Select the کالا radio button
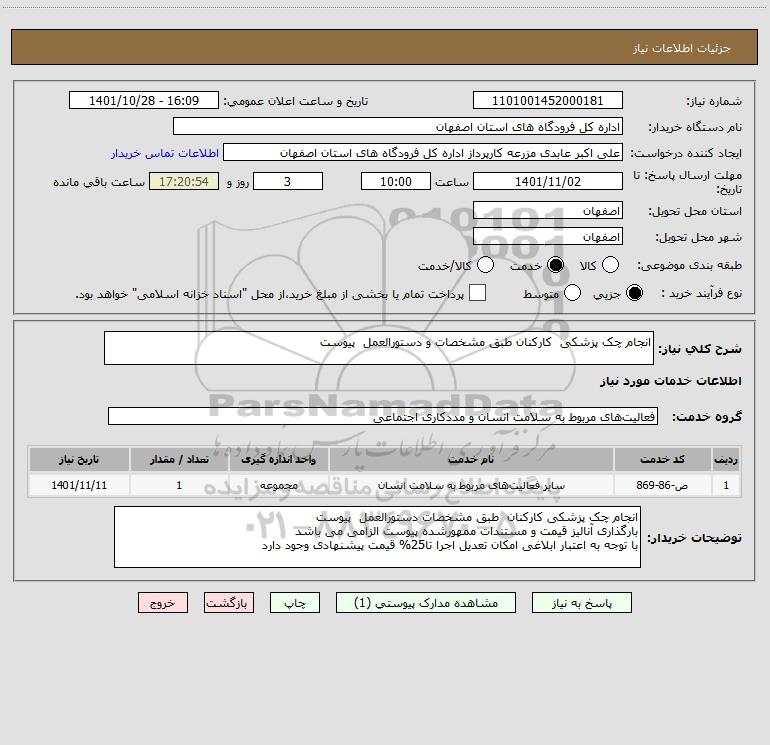770x745 pixels. [x=610, y=265]
